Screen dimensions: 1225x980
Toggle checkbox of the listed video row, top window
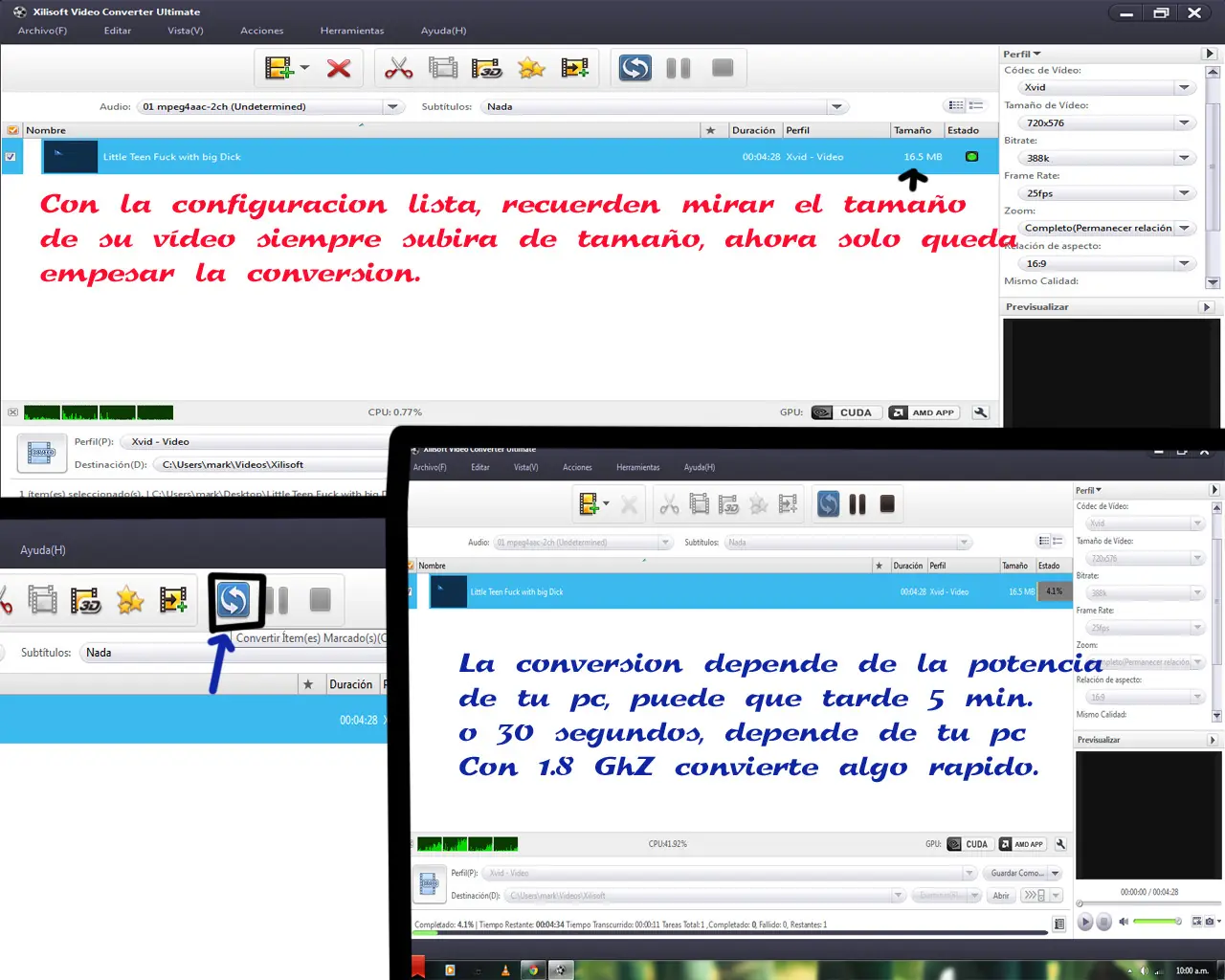pos(11,156)
